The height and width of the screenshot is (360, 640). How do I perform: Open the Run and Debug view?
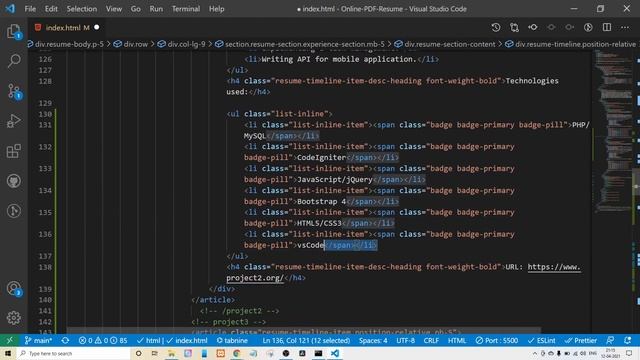[14, 121]
